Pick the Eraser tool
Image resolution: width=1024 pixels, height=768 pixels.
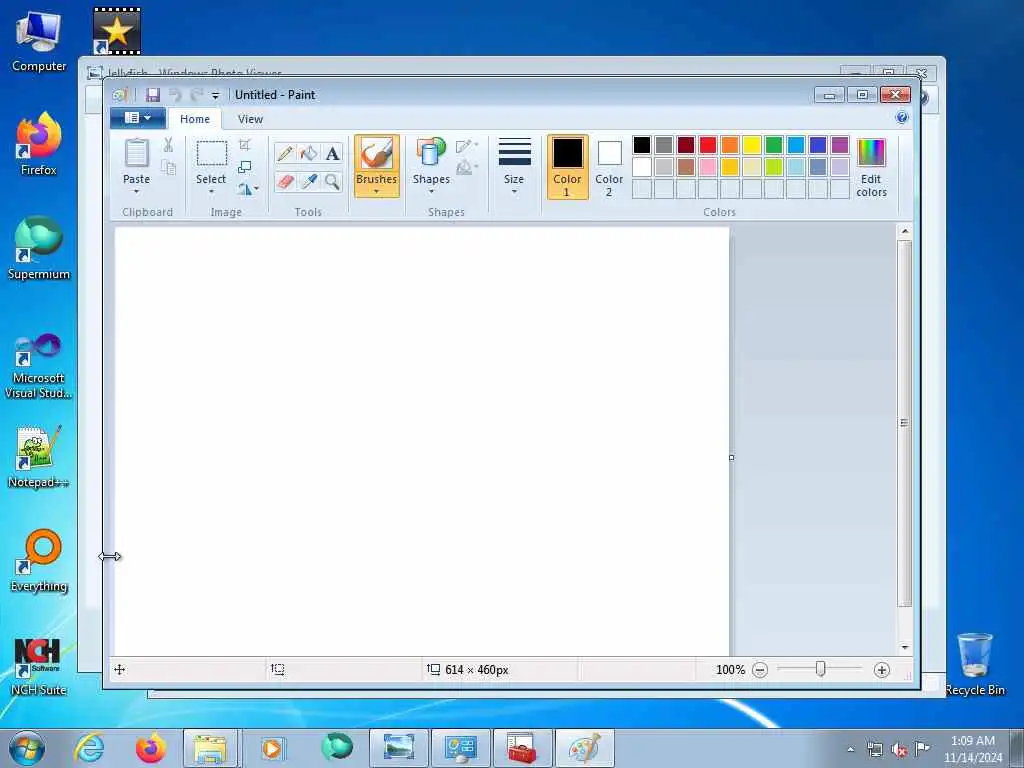pos(285,181)
